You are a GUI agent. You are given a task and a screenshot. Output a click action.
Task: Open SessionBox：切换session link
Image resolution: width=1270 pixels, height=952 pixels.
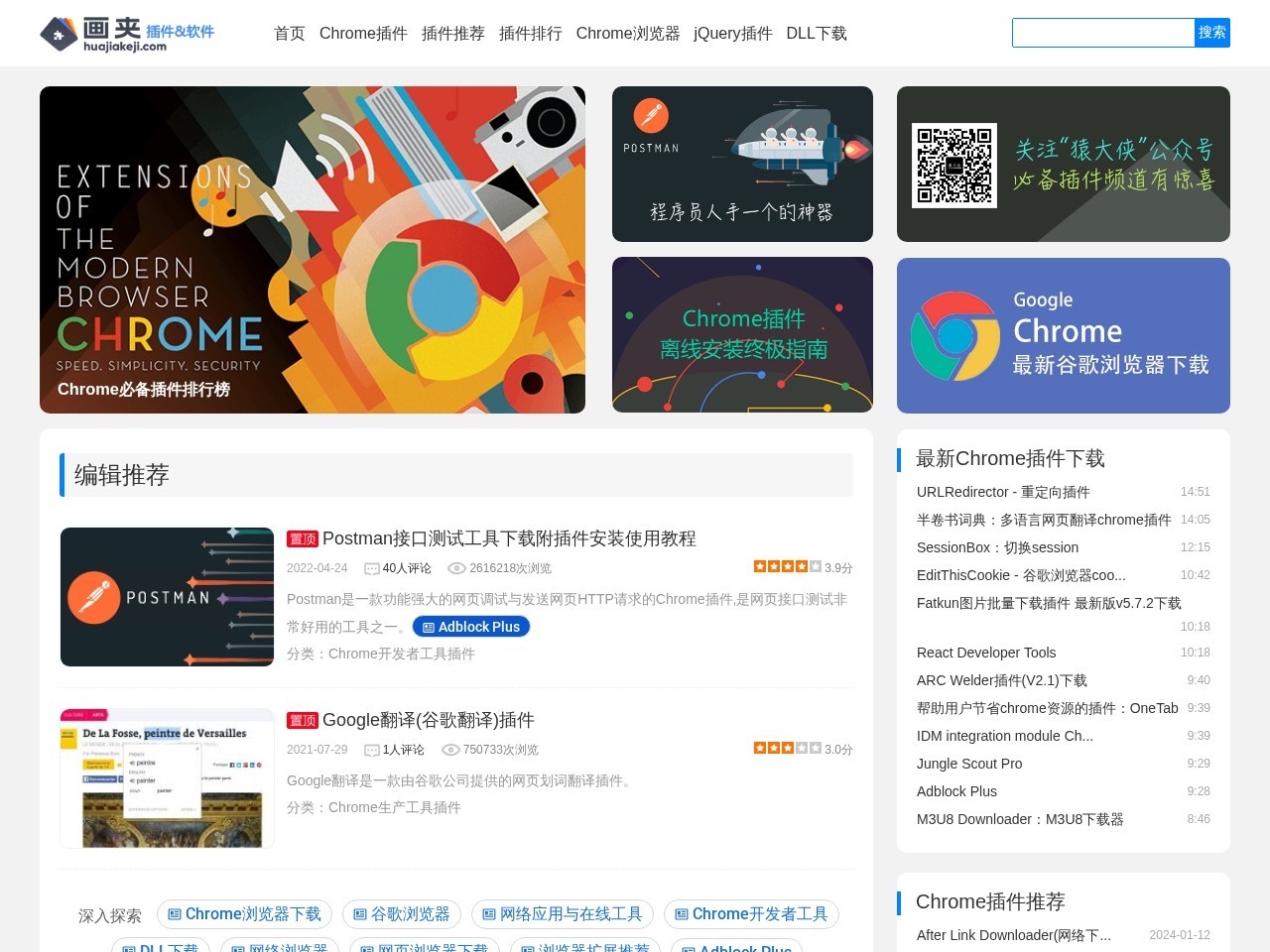pyautogui.click(x=997, y=547)
